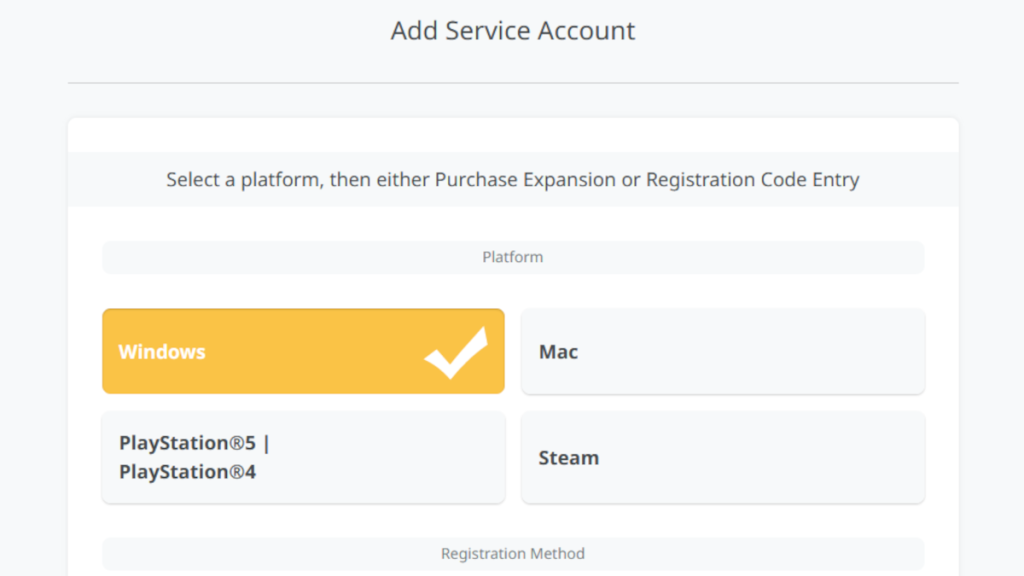This screenshot has height=576, width=1024.
Task: Click the empty right side of the Steam tile
Action: pos(800,457)
